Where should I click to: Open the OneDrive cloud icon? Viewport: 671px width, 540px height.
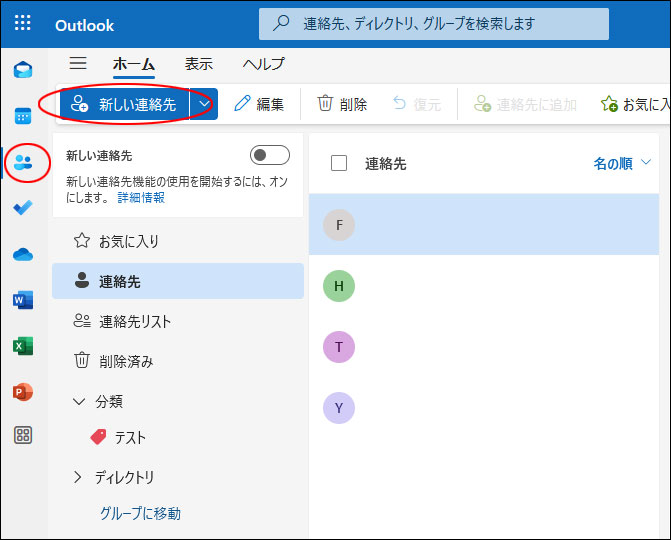23,254
